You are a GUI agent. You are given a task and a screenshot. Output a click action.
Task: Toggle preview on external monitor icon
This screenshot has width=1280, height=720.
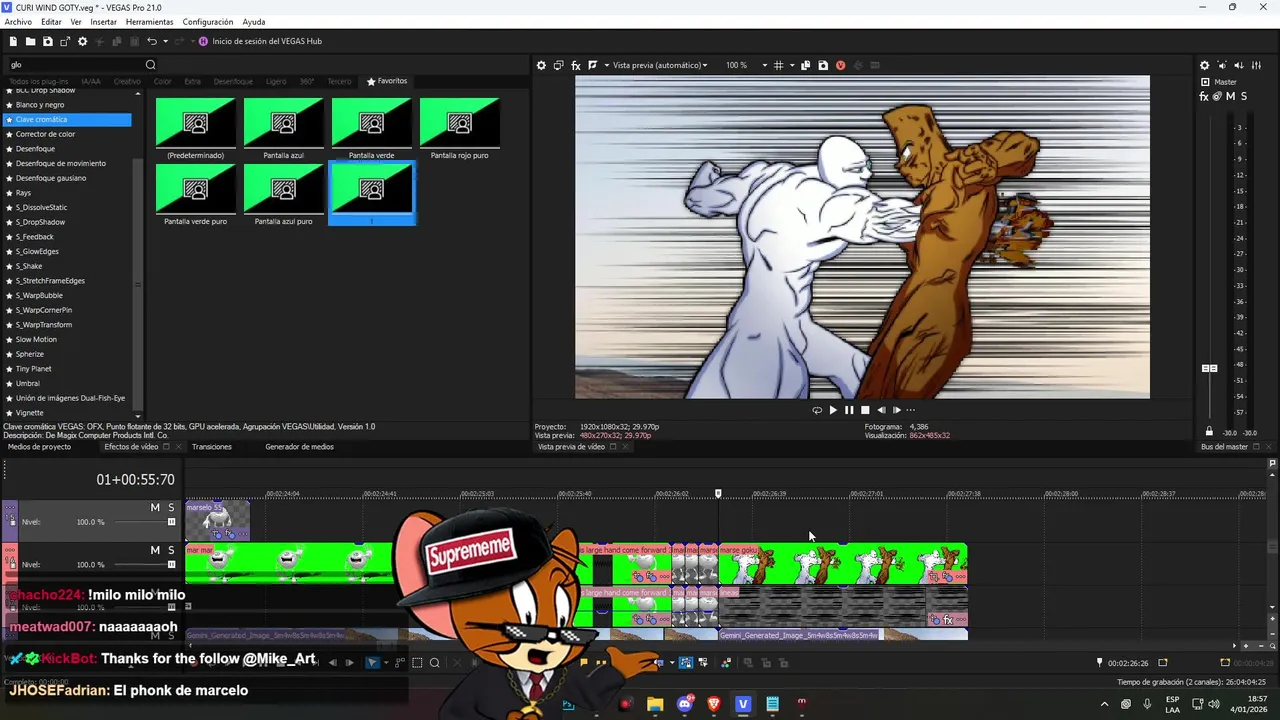559,65
